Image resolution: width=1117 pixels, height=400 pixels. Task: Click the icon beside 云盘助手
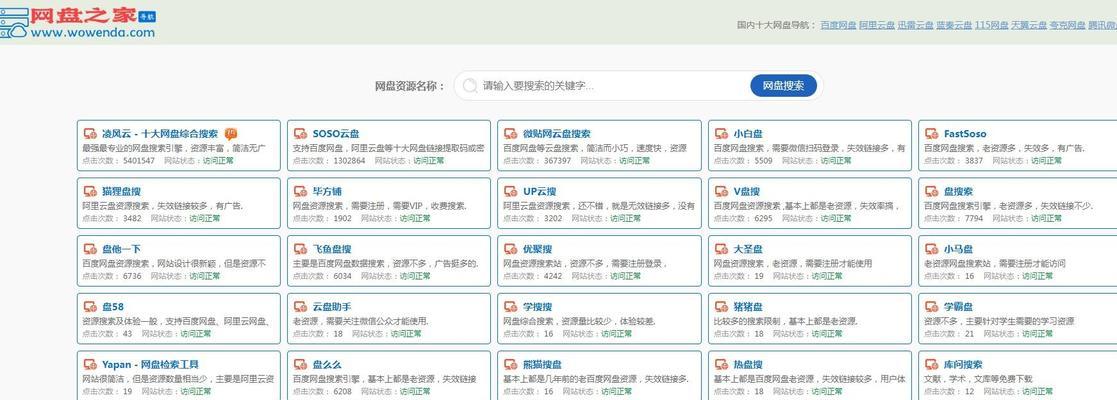click(x=300, y=307)
